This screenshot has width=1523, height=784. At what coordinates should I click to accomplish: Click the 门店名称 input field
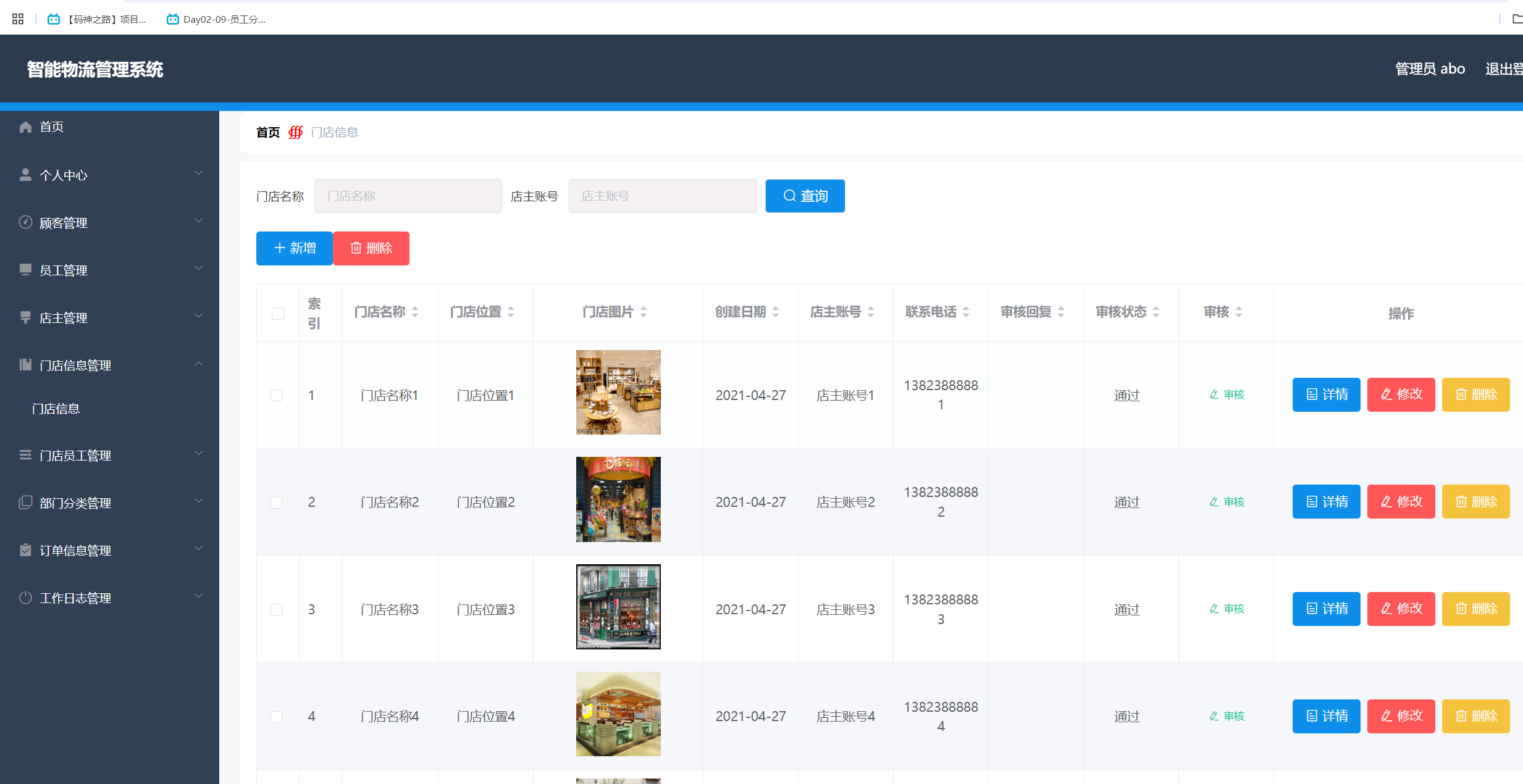[408, 196]
